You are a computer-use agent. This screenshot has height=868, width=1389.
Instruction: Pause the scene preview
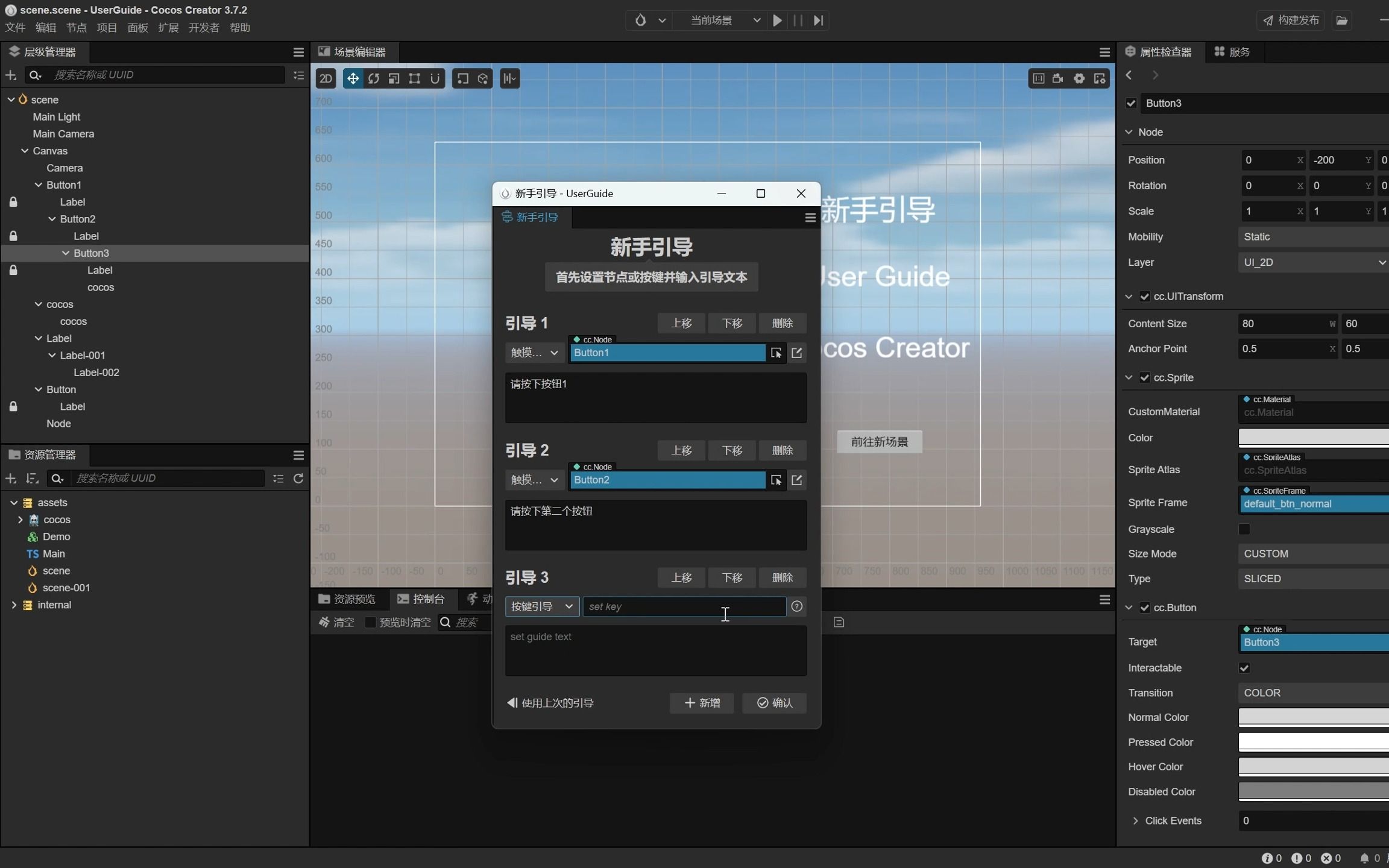click(798, 20)
